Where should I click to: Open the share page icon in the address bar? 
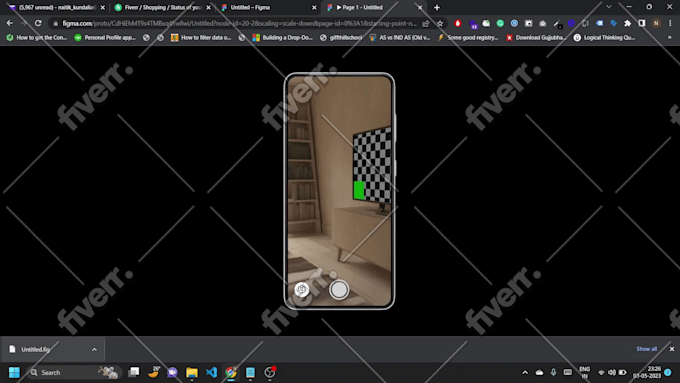pos(426,23)
